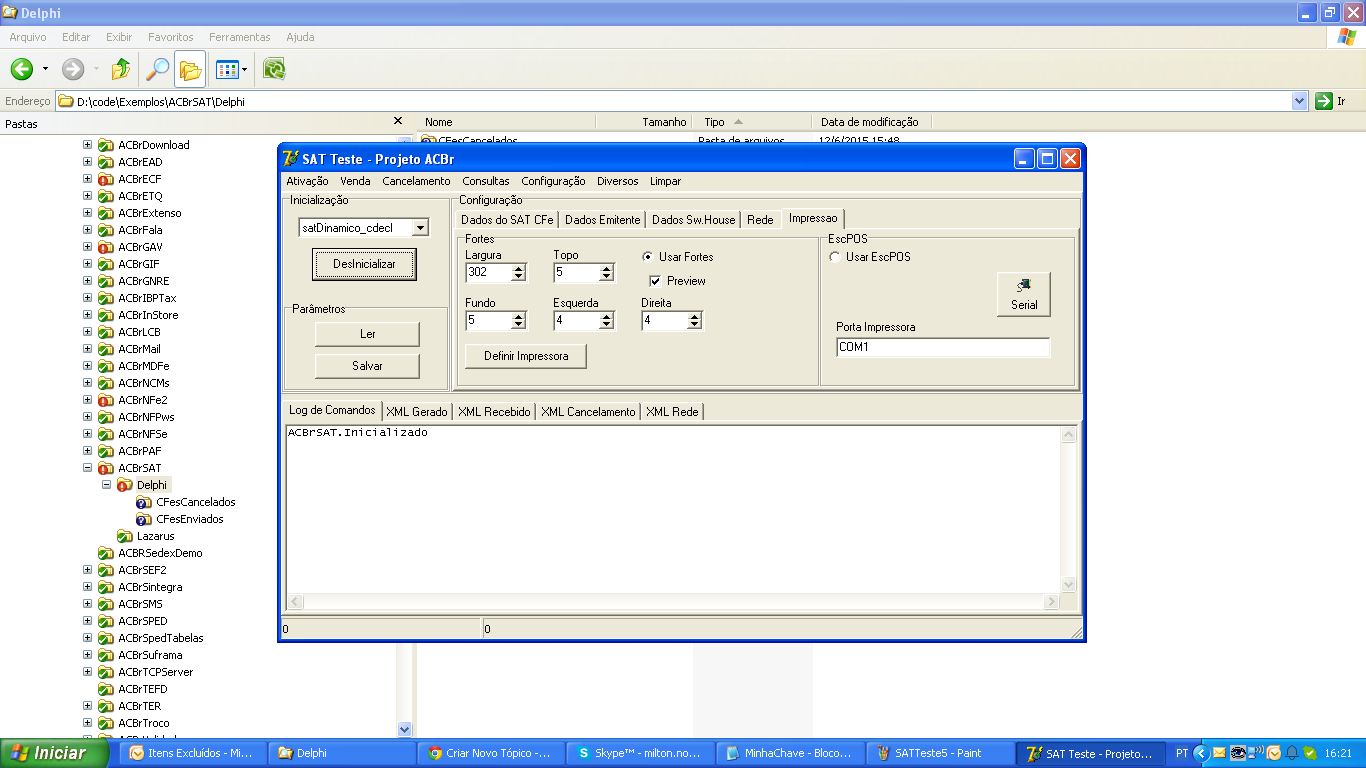Click the Fundo spinner arrows
The image size is (1366, 768).
(518, 321)
